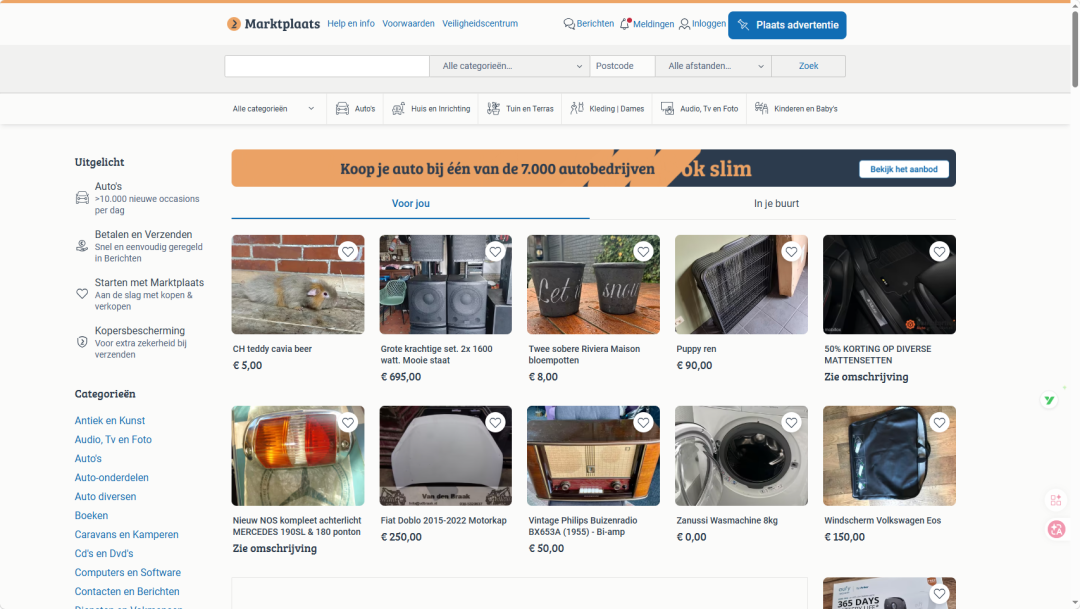This screenshot has width=1080, height=609.
Task: Open Berichten messages icon
Action: [x=569, y=24]
